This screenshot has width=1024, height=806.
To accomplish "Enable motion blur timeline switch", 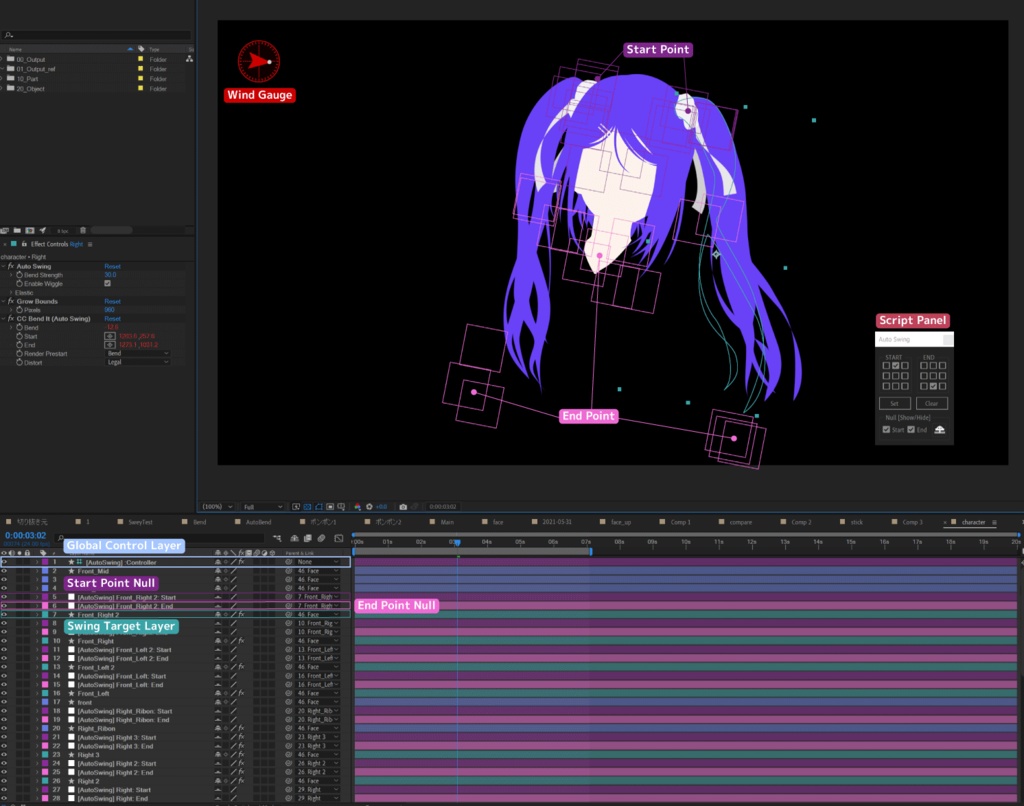I will (321, 538).
